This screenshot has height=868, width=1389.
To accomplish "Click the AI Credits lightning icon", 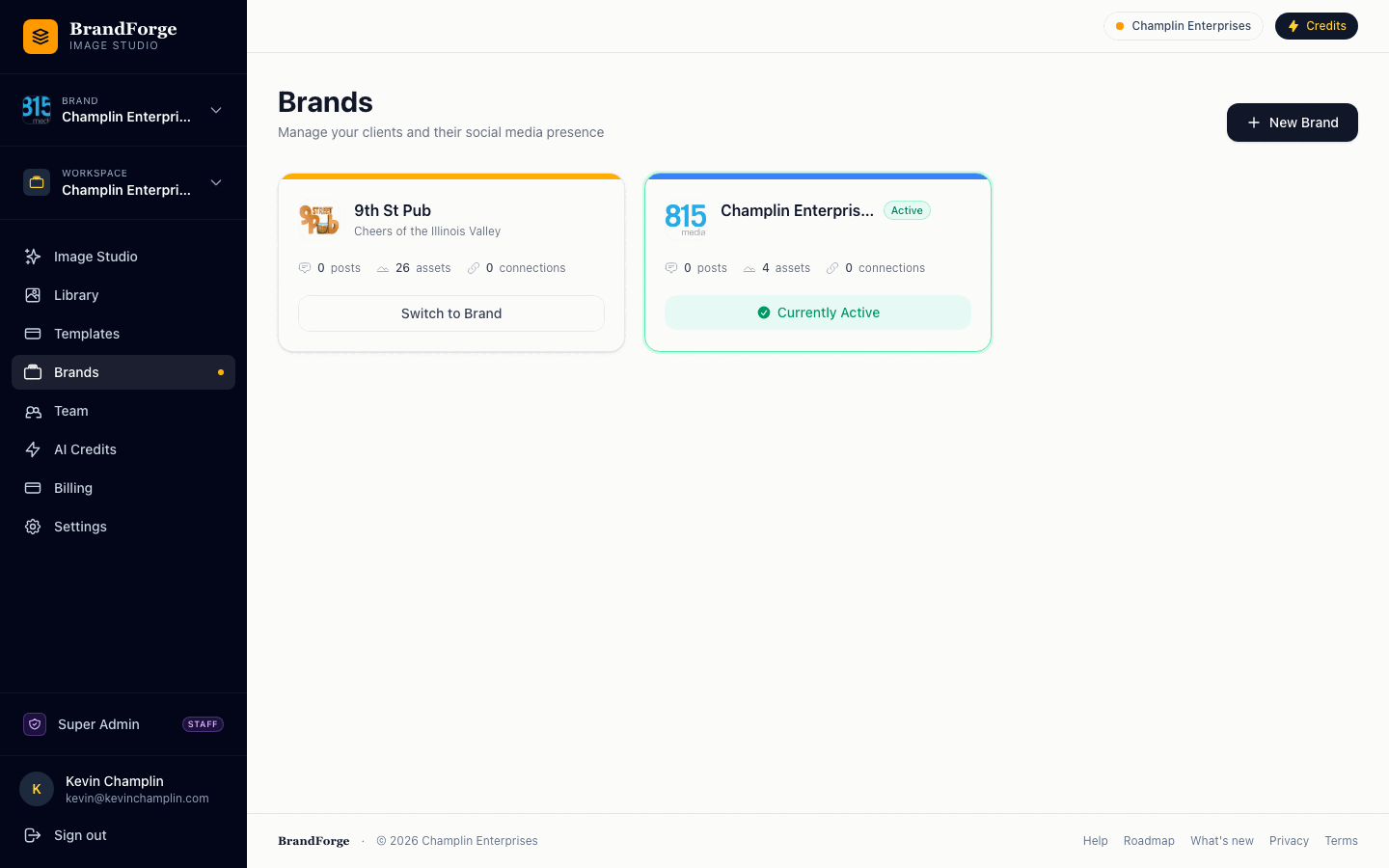I will tap(33, 449).
